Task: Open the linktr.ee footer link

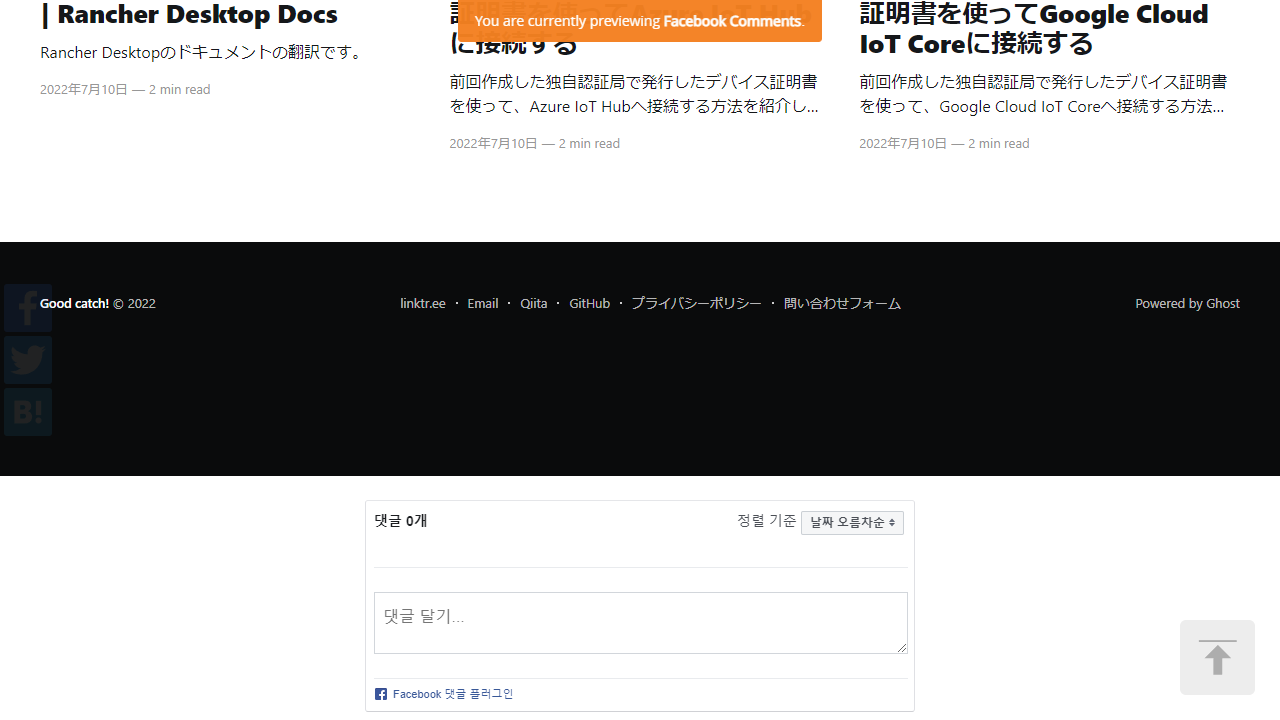Action: point(423,304)
